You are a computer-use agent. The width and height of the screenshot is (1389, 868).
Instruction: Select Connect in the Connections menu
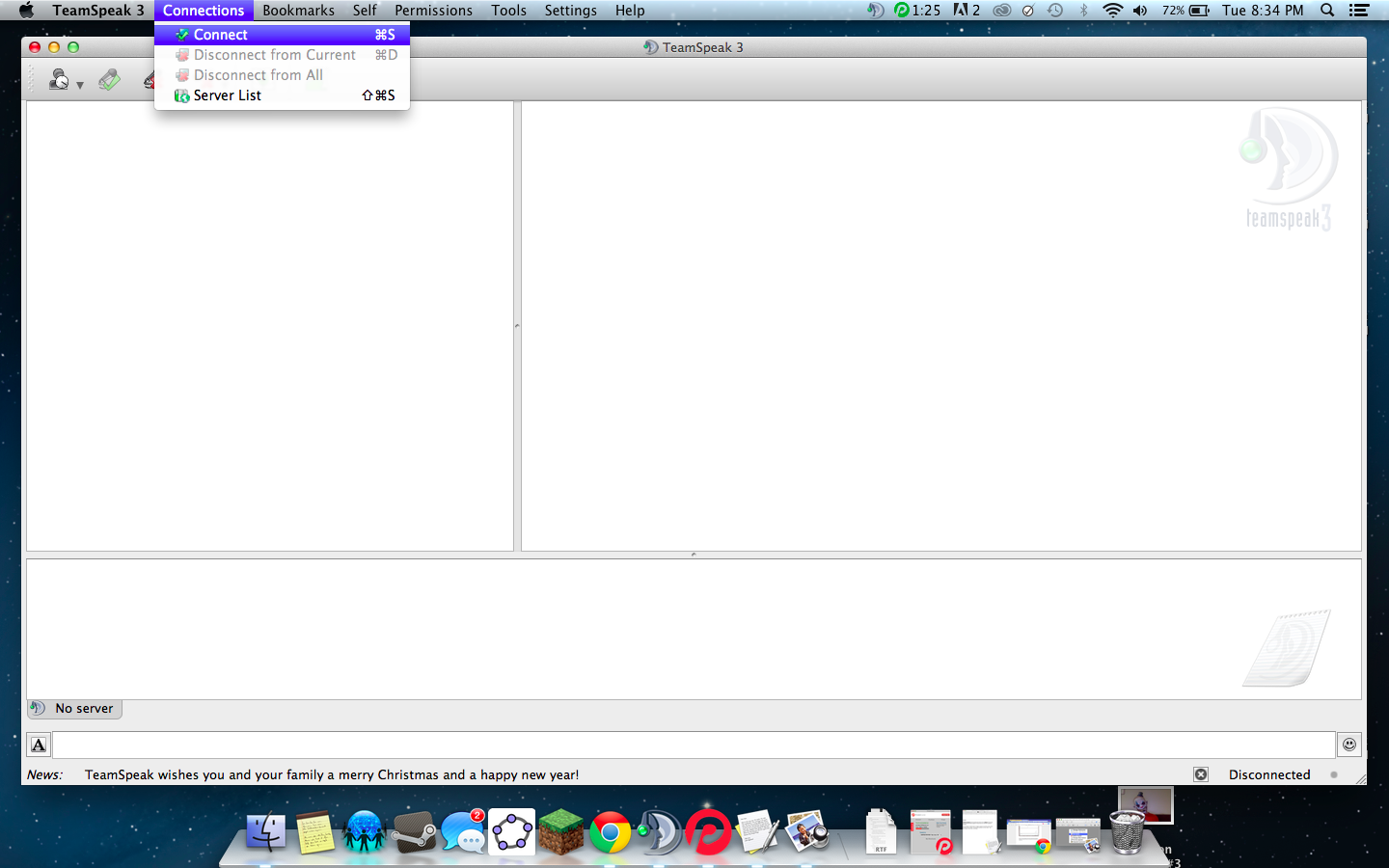[x=282, y=35]
